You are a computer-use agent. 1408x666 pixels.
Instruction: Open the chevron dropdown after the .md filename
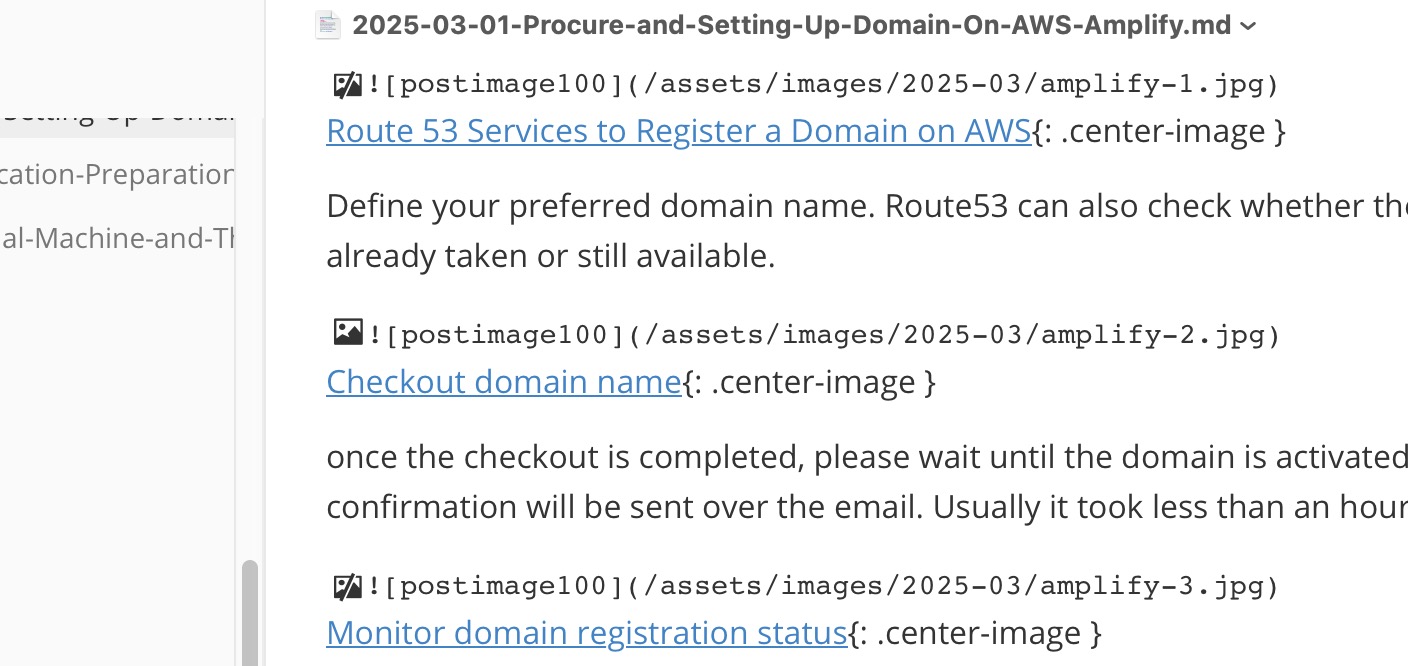point(1247,27)
